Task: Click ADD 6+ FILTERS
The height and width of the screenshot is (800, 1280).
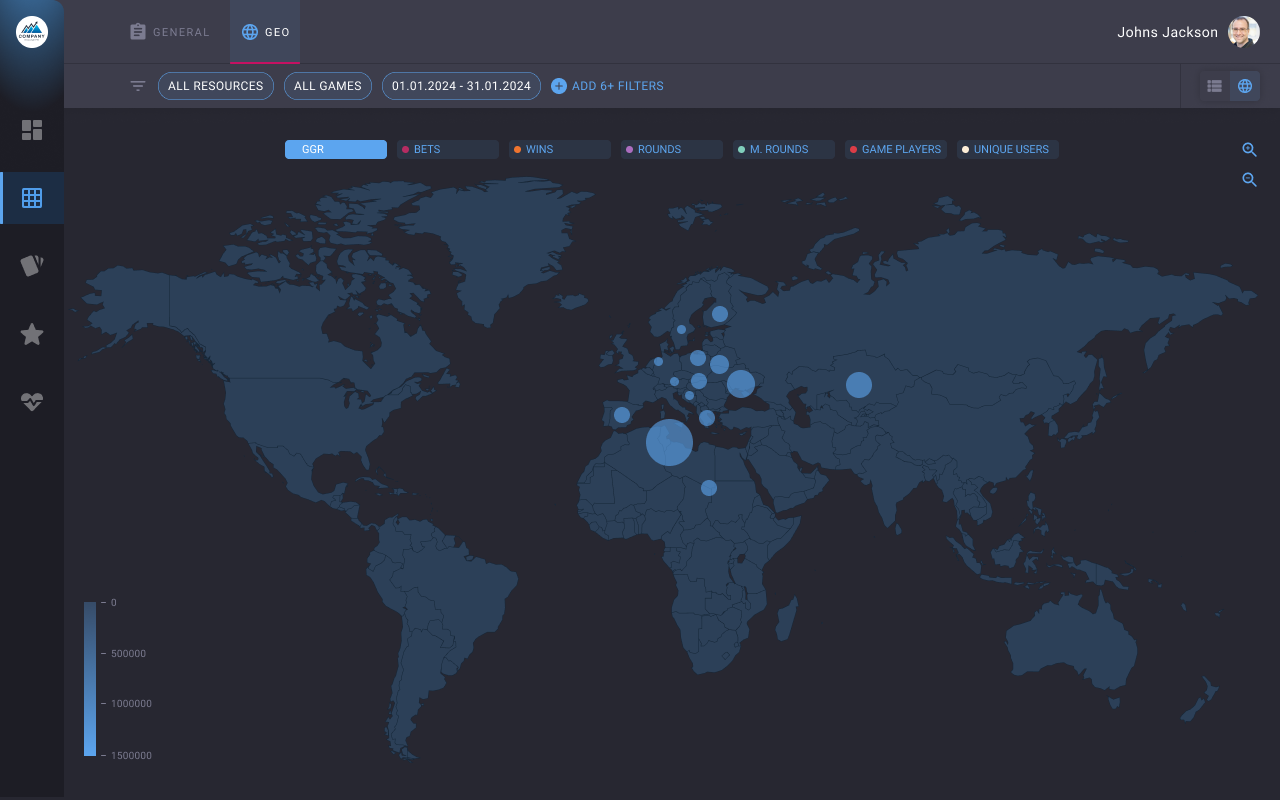Action: (x=607, y=86)
